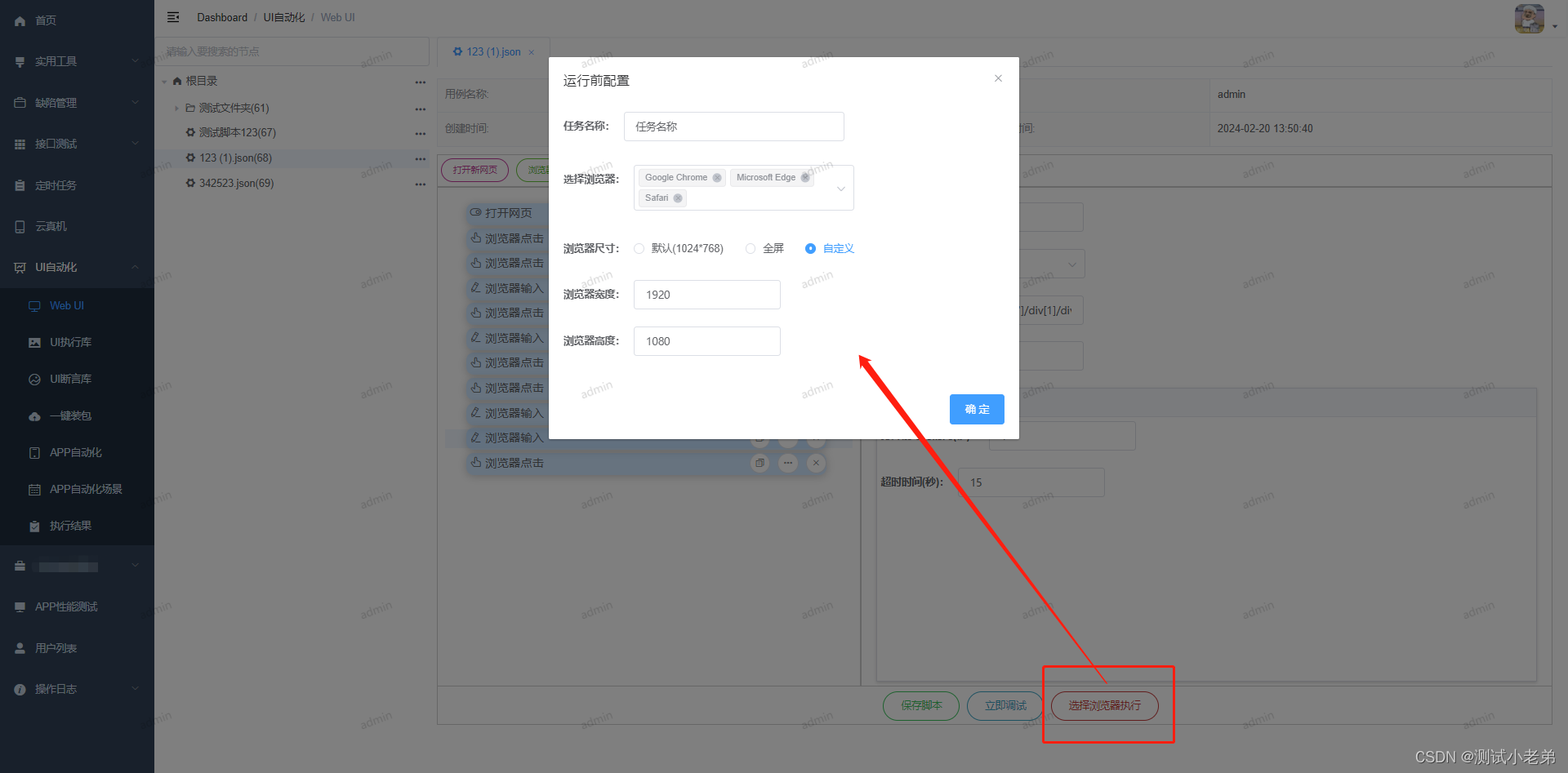Screen dimensions: 1568x773
Task: Remove the Microsoft Edge browser tag
Action: pos(805,178)
